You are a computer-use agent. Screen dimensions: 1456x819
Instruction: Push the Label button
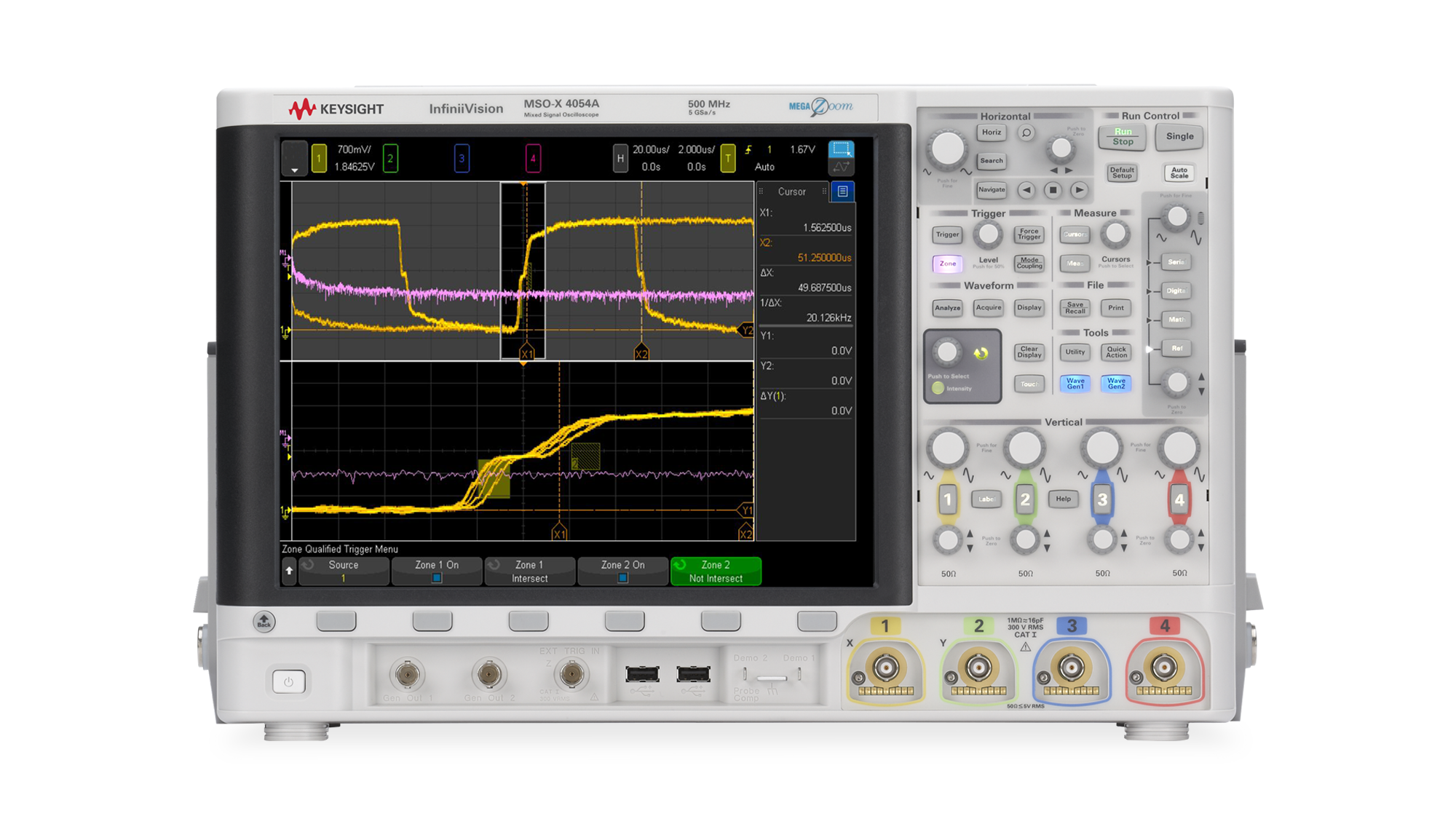point(986,499)
